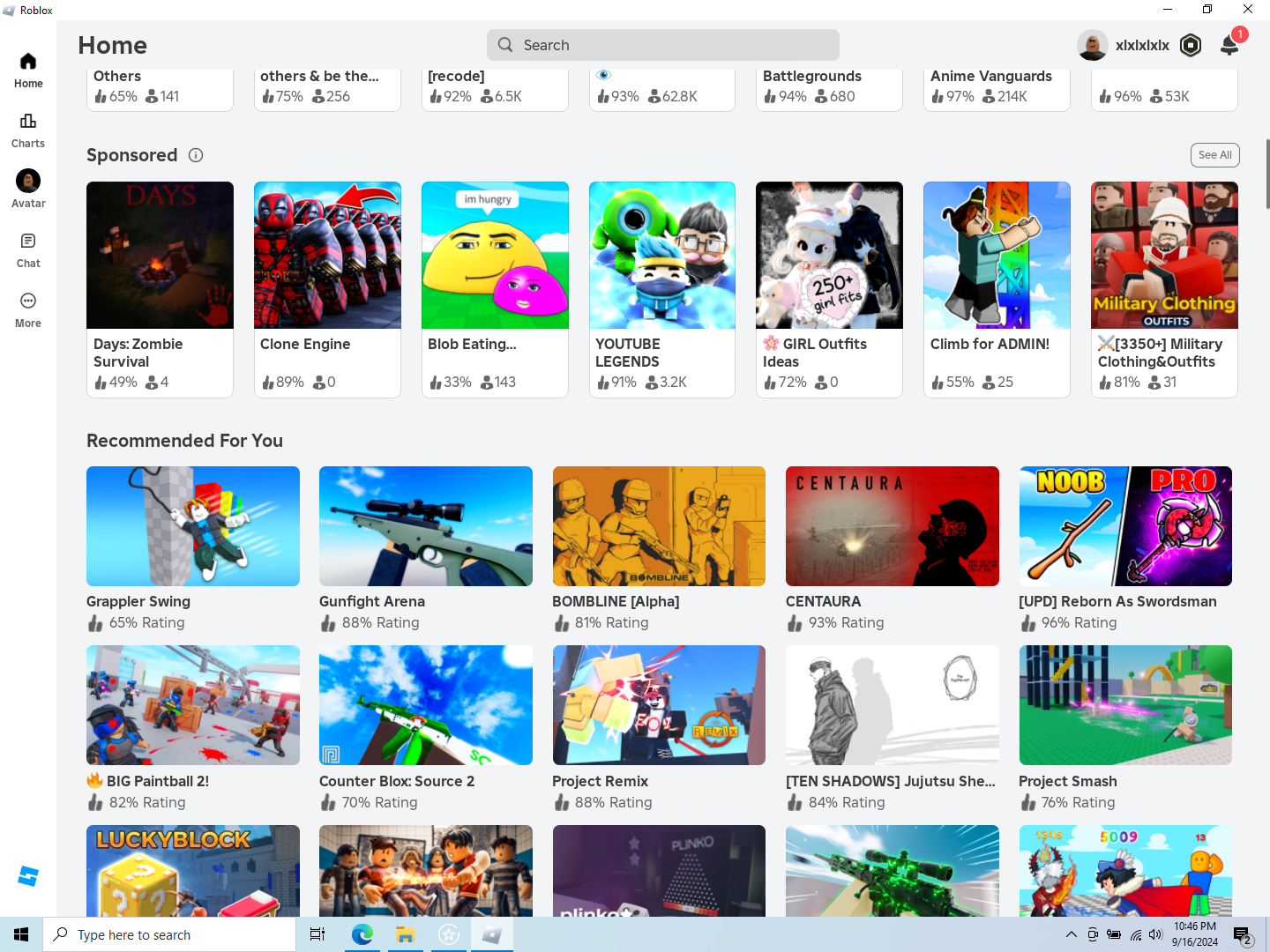Click the Recommended For You heading
1270x952 pixels.
pyautogui.click(x=185, y=441)
